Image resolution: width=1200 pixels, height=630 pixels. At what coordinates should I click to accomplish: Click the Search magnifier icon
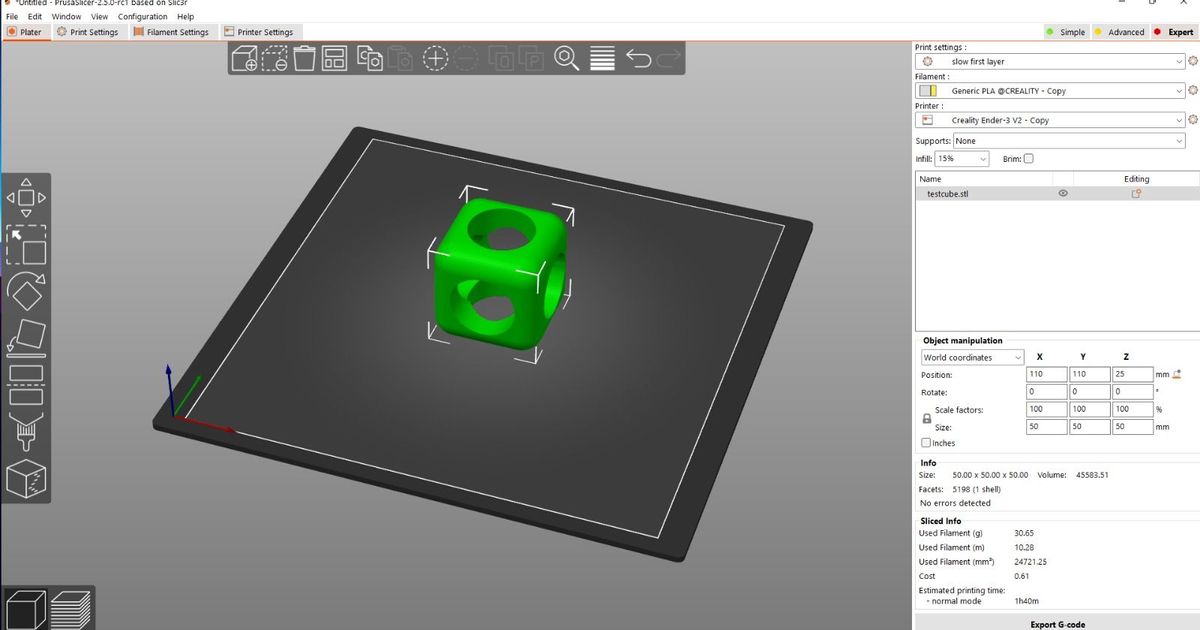coord(566,60)
